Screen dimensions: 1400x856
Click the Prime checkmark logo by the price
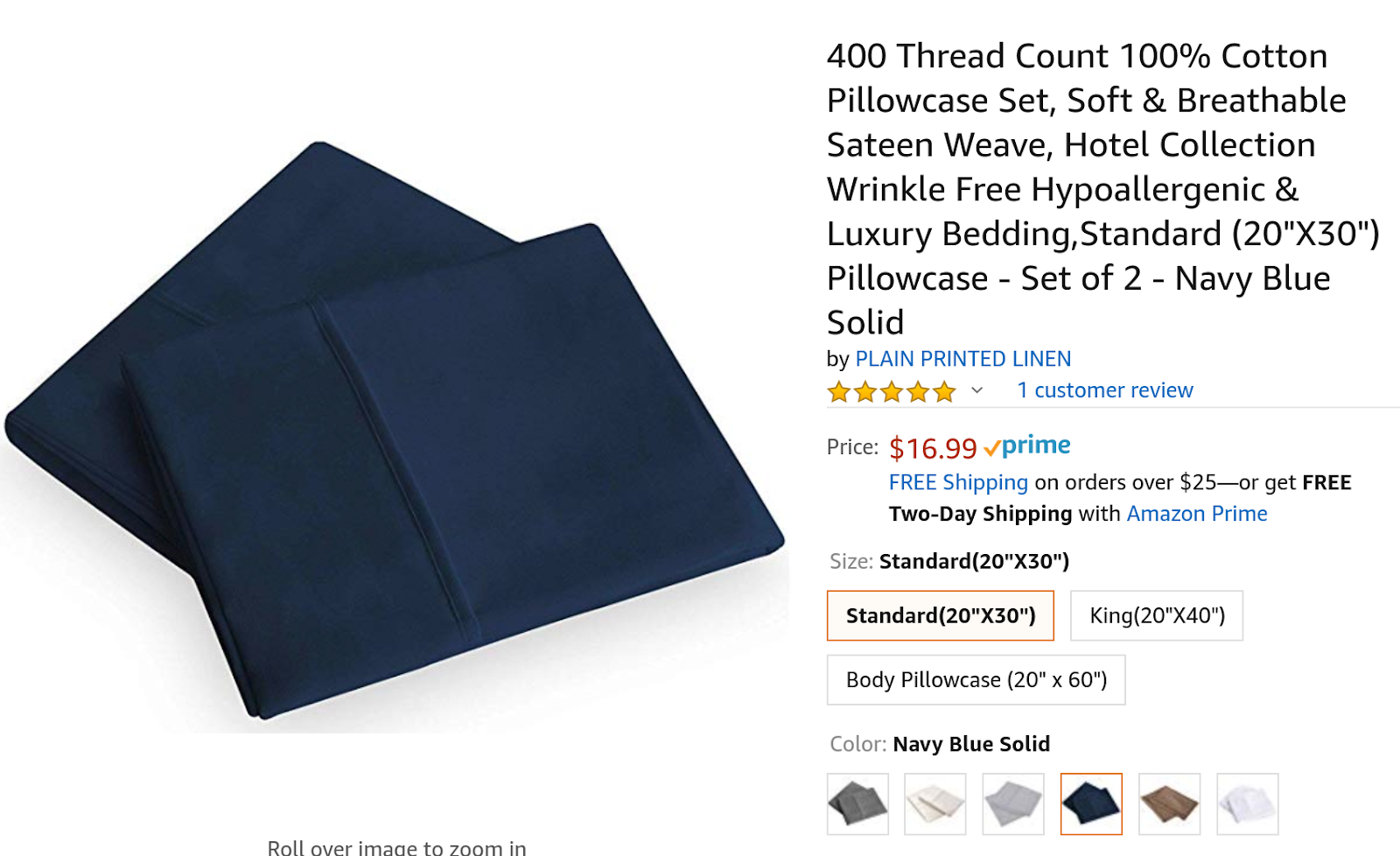pos(1027,446)
